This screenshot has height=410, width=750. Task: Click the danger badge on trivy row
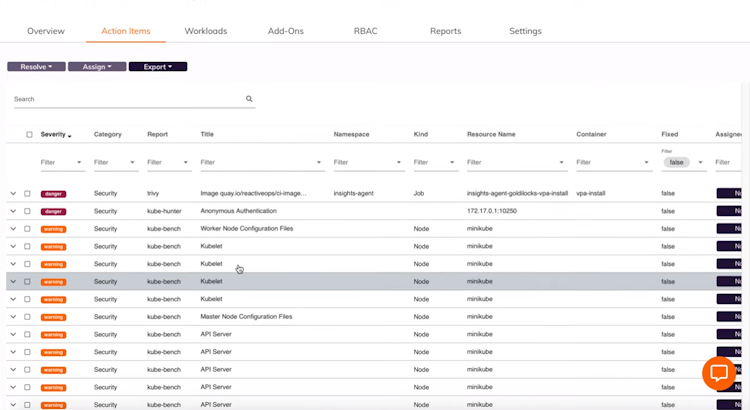53,193
